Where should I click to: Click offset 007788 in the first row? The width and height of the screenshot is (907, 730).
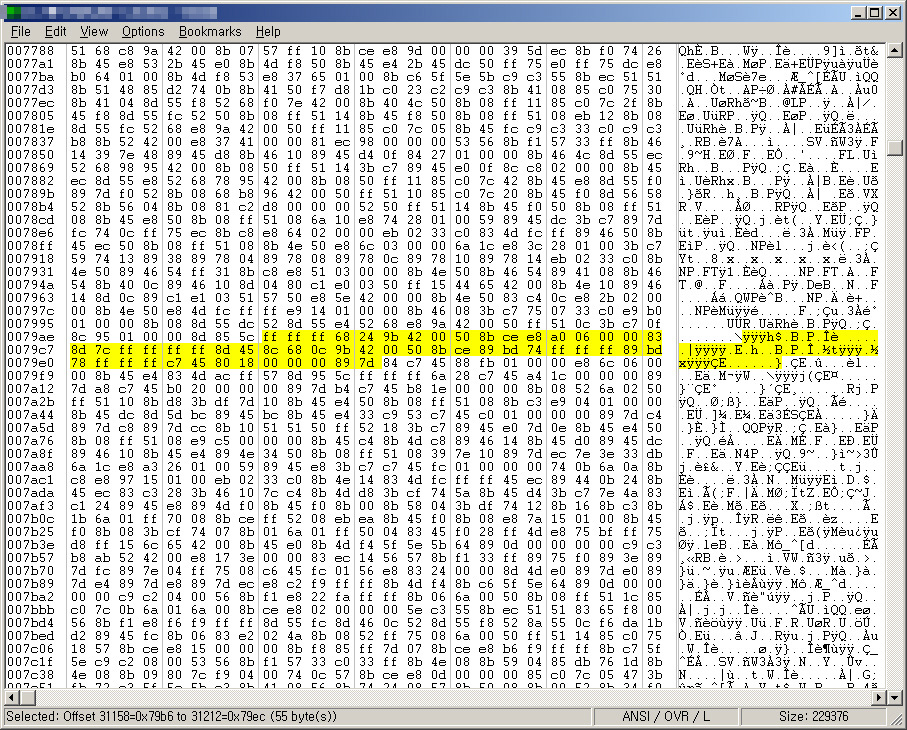(30, 50)
